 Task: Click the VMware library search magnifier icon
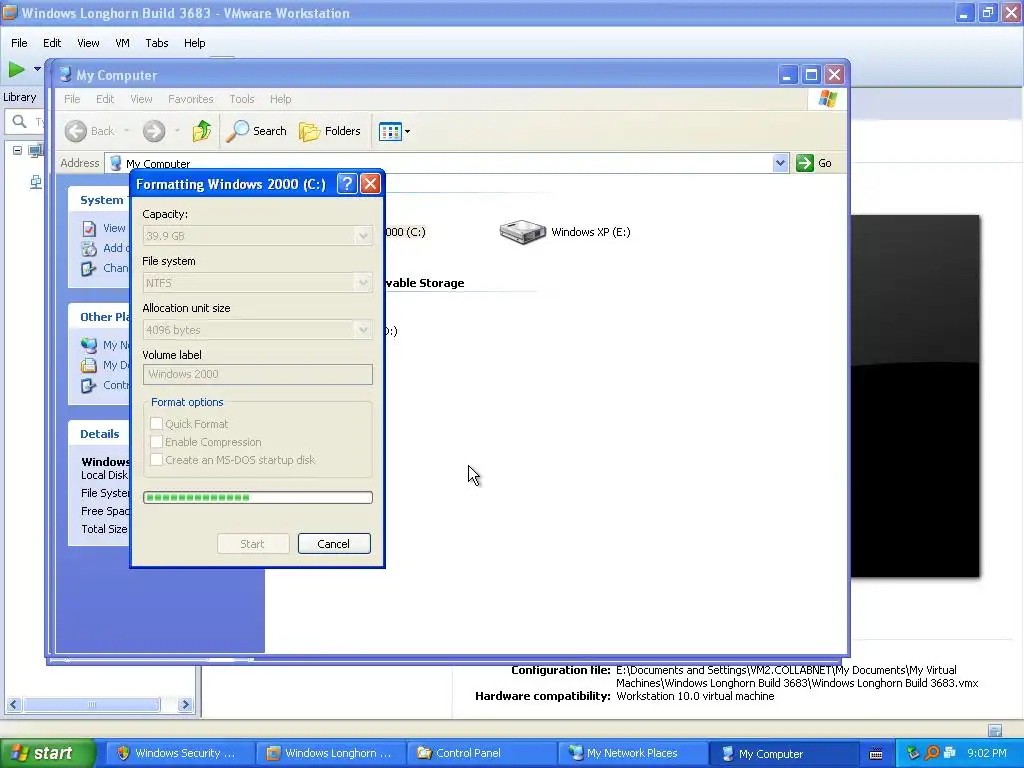coord(20,121)
